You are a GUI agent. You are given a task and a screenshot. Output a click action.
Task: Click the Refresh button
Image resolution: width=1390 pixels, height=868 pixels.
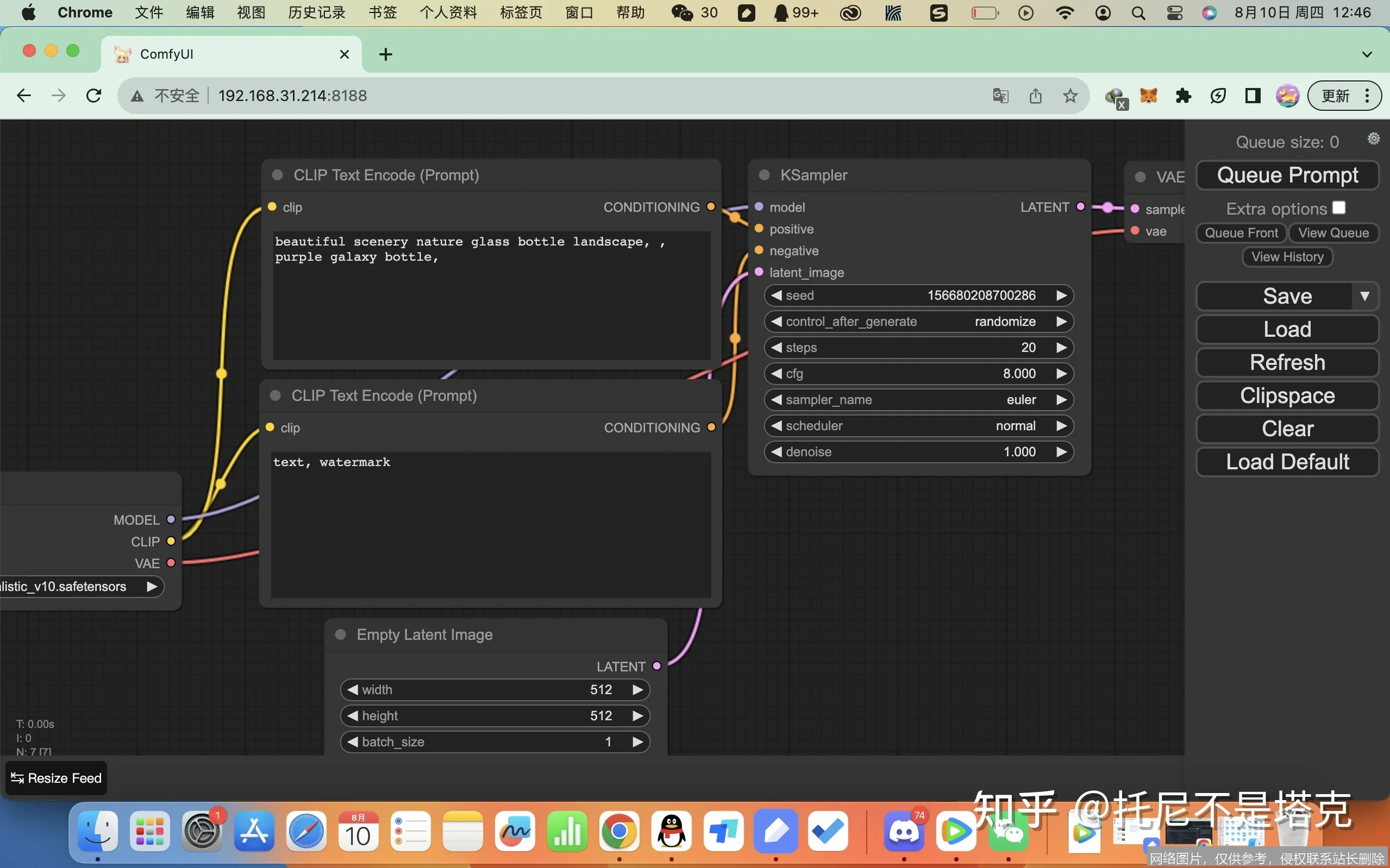coord(1287,363)
